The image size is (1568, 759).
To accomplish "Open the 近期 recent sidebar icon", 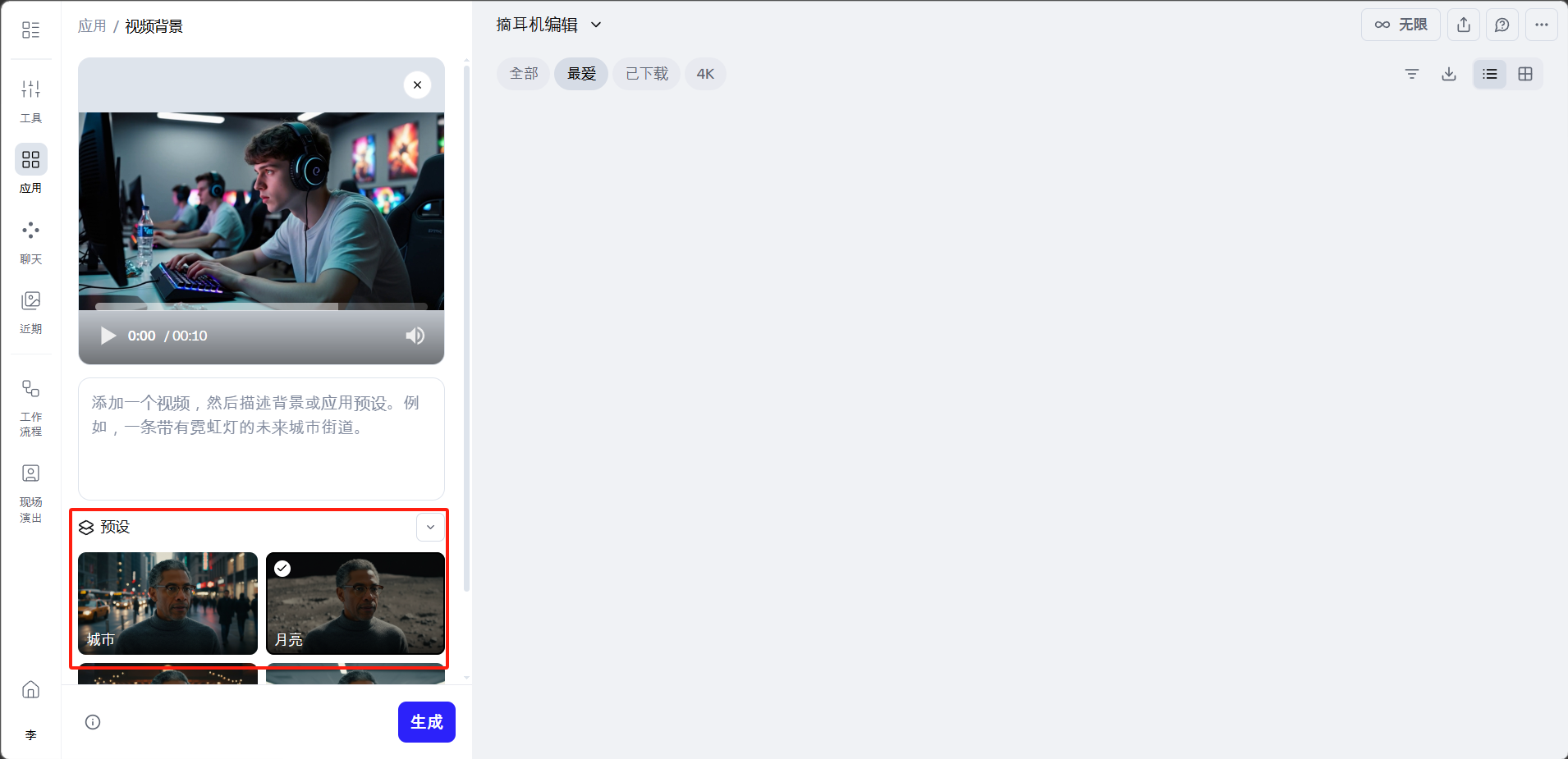I will pyautogui.click(x=30, y=312).
